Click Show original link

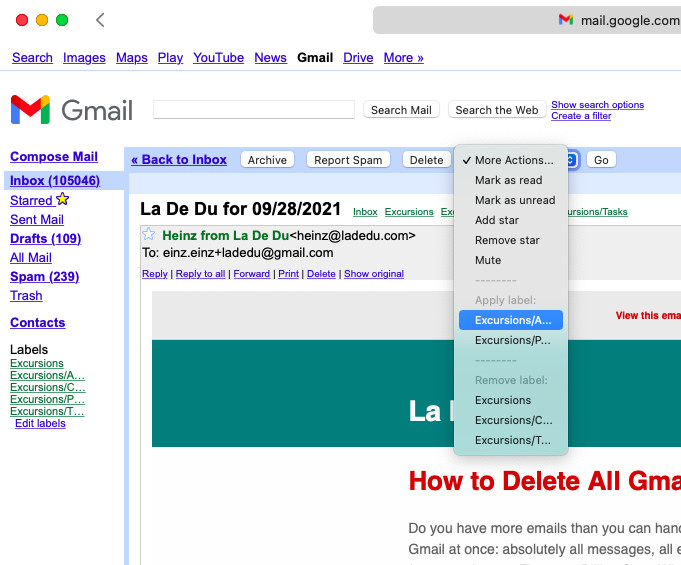(x=374, y=274)
